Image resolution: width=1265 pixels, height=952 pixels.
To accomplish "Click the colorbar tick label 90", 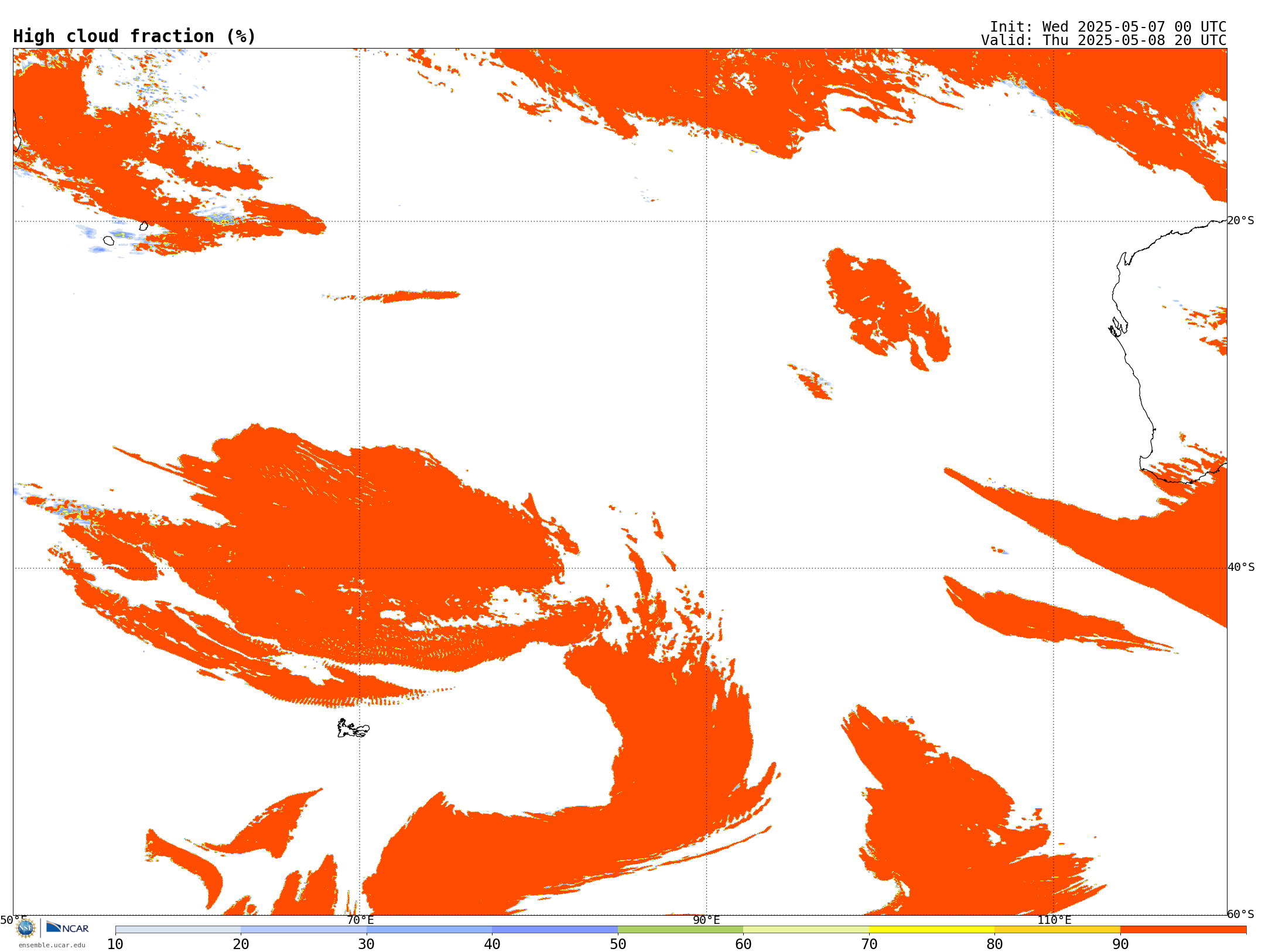I will point(1120,944).
